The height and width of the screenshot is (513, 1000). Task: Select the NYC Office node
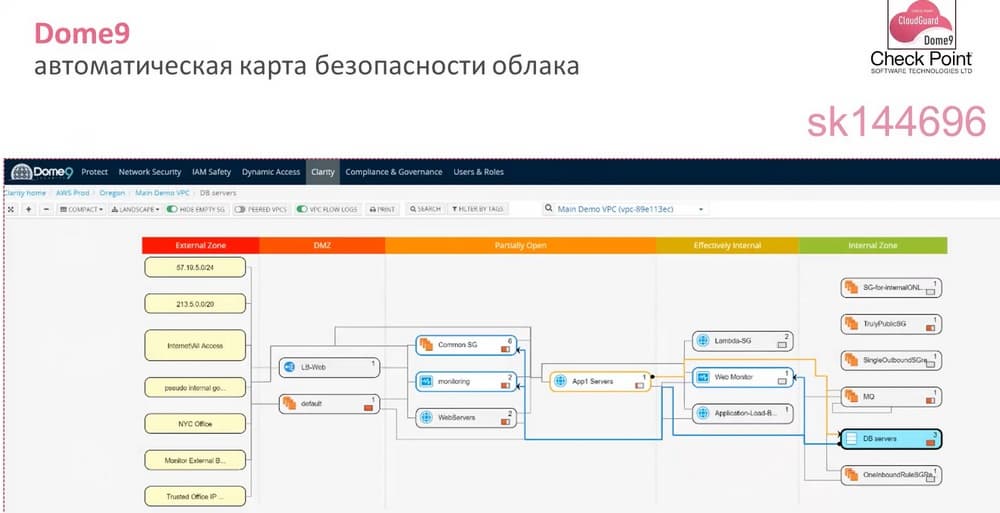click(195, 424)
